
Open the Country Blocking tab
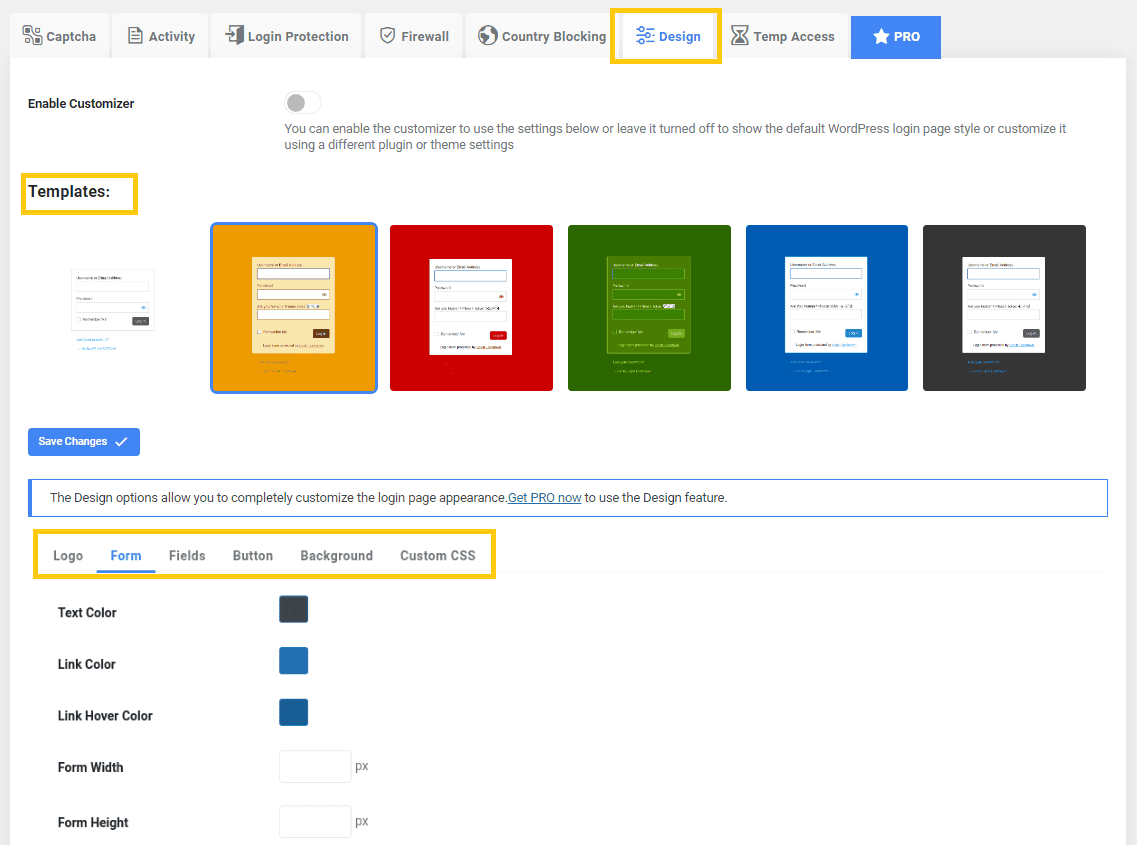coord(542,36)
